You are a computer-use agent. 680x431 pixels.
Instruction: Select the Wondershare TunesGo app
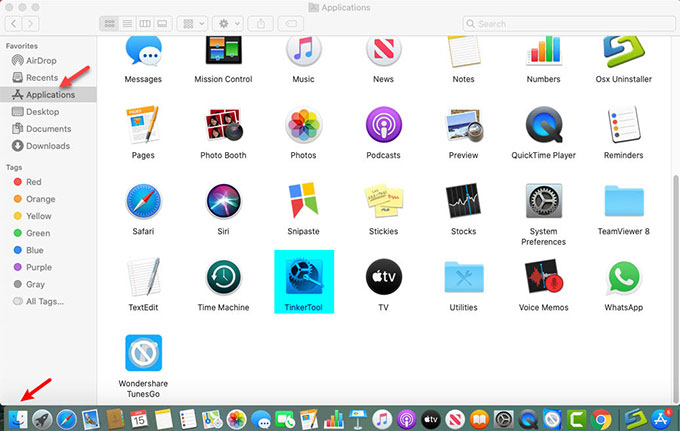pos(143,353)
